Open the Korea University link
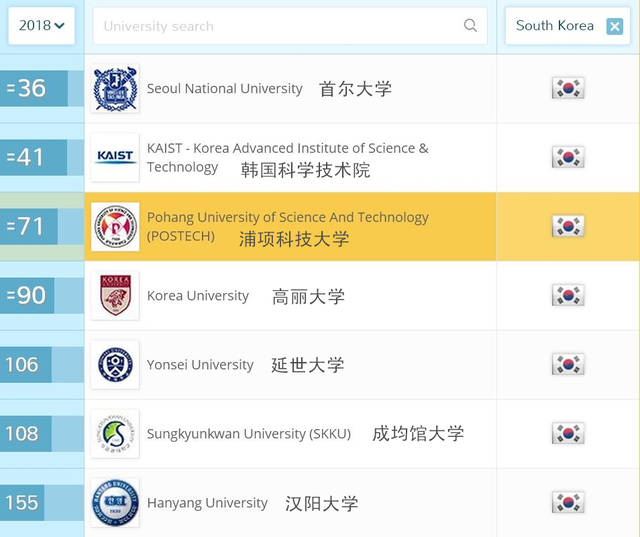This screenshot has height=537, width=640. (x=198, y=295)
